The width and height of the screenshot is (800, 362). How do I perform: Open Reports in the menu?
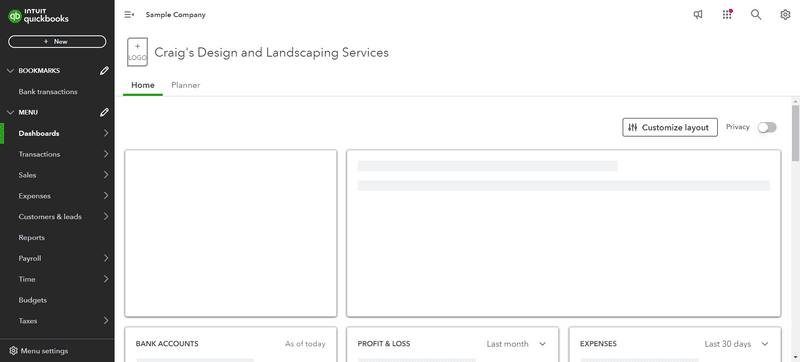pyautogui.click(x=32, y=238)
